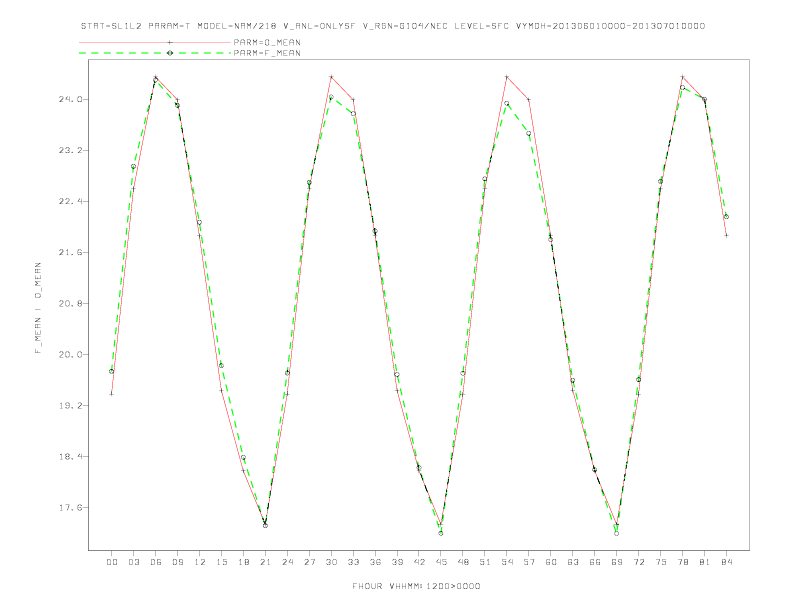
Task: Click the x-axis tick label 48
Action: (x=463, y=562)
